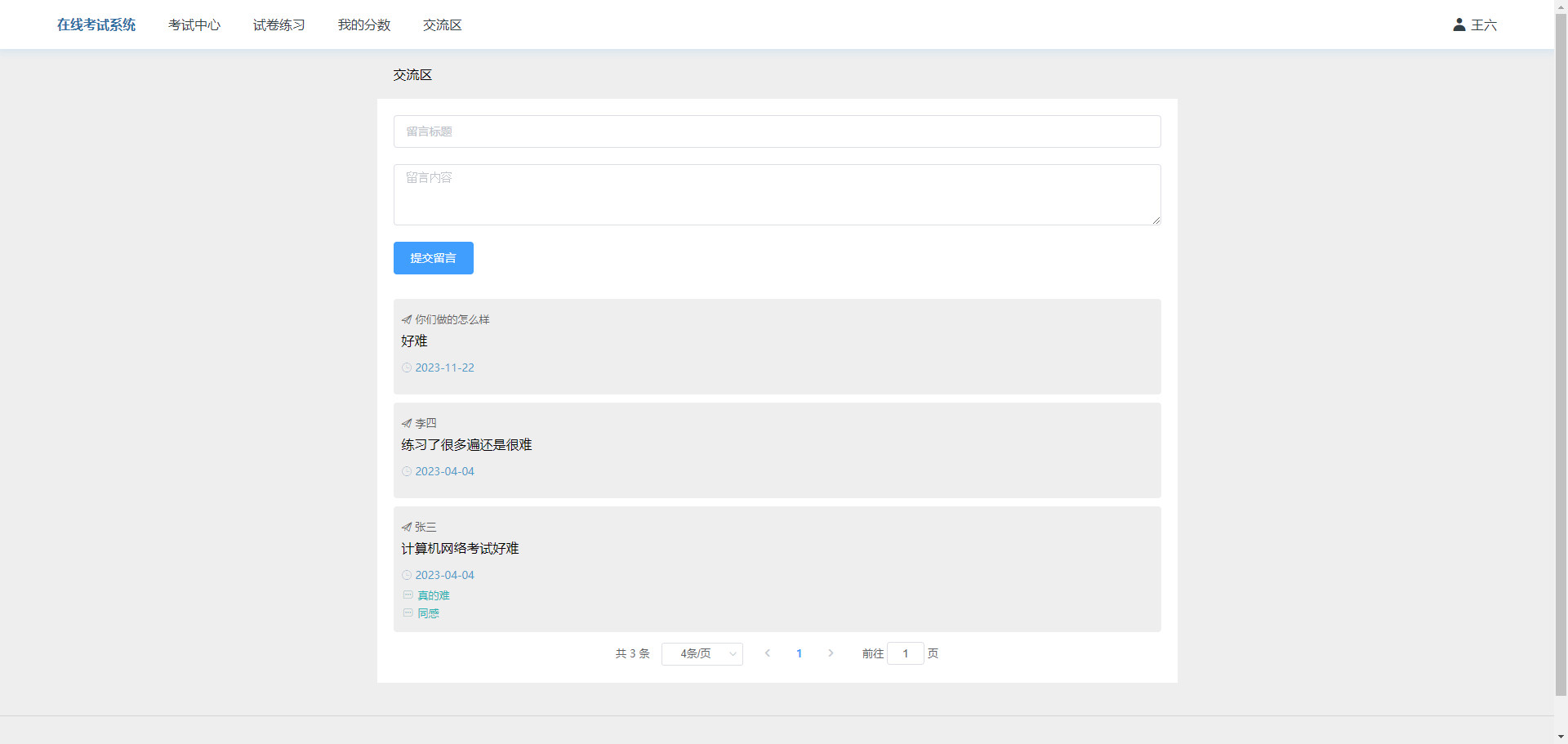1568x744 pixels.
Task: Click the paper plane icon beside 张三
Action: [407, 527]
